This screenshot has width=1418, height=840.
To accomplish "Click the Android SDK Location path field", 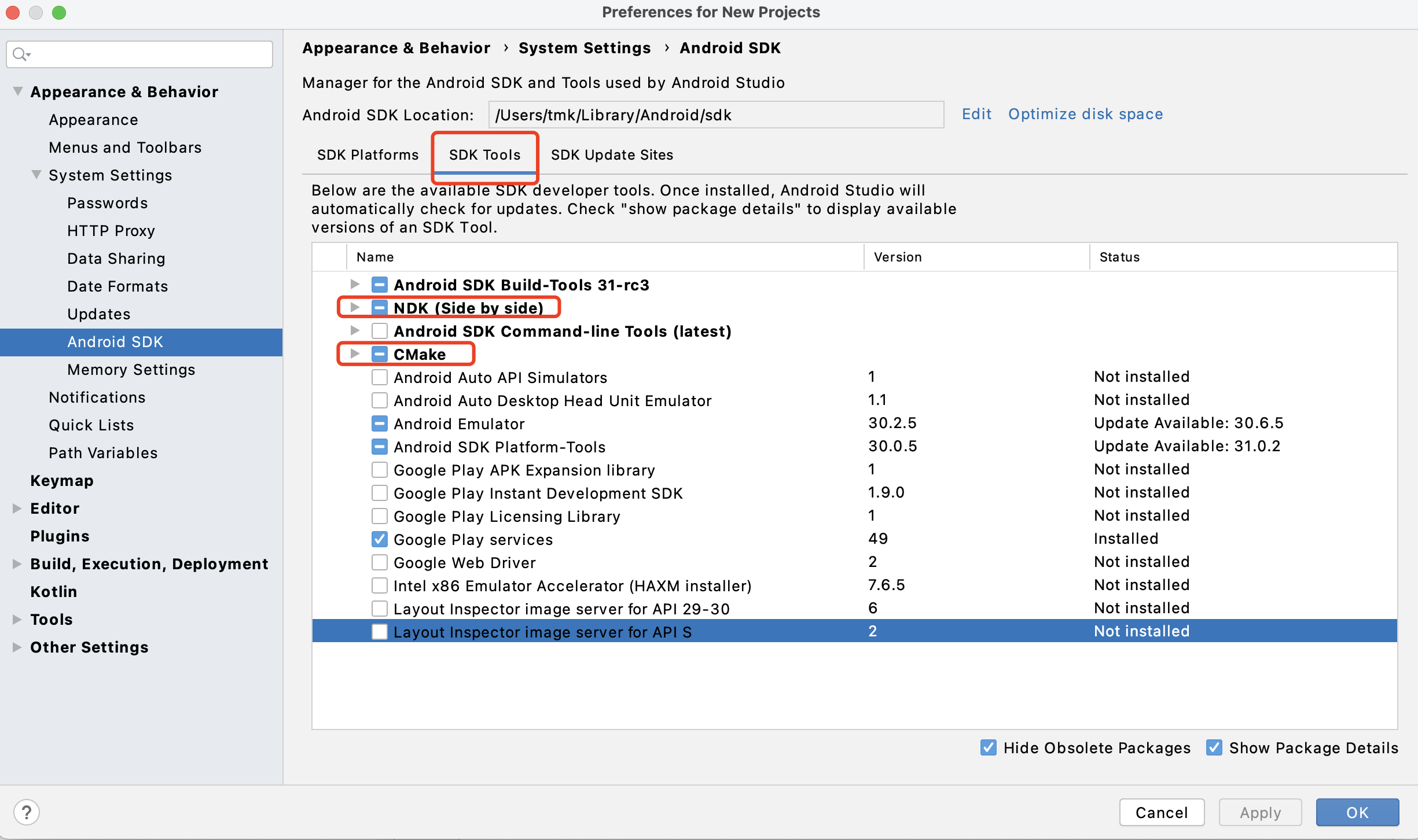I will coord(715,115).
